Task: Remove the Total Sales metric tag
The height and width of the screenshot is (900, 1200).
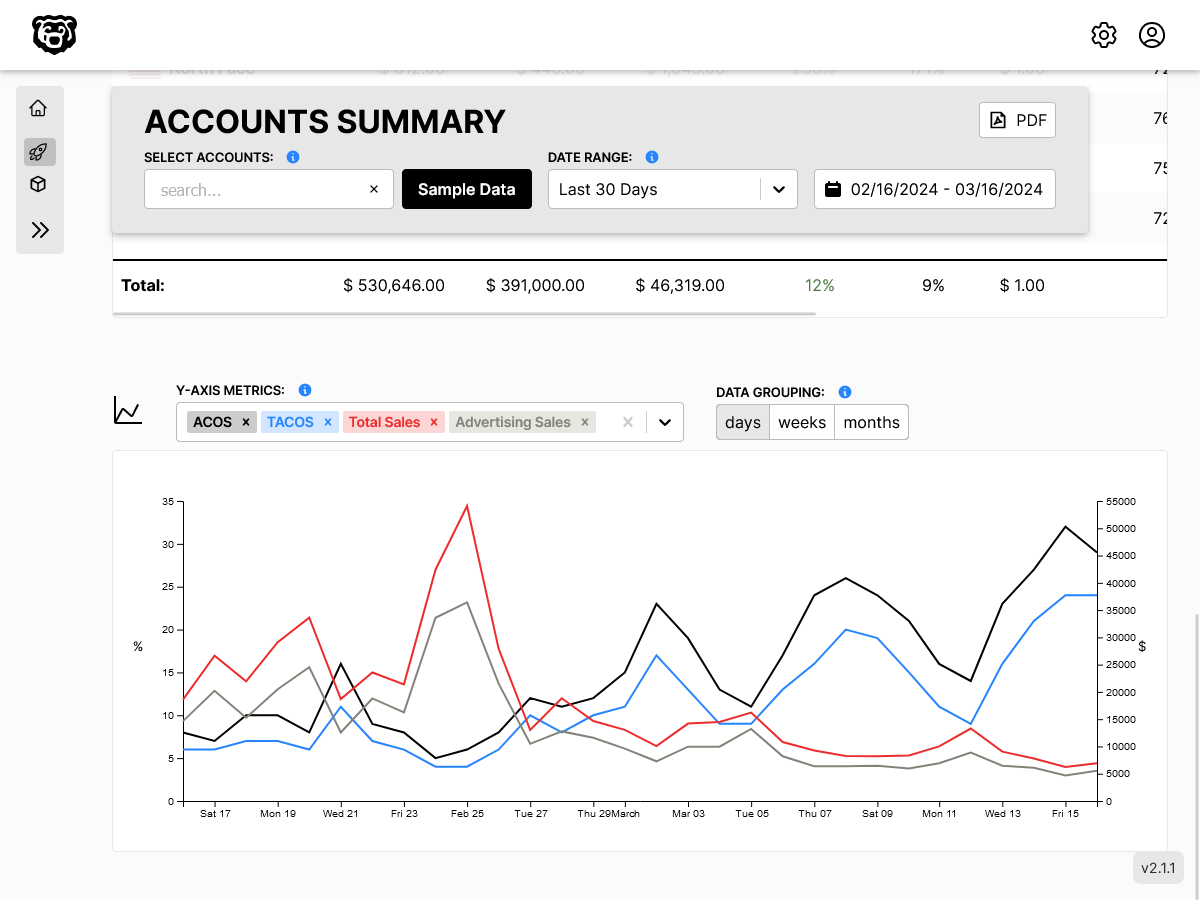Action: [434, 422]
